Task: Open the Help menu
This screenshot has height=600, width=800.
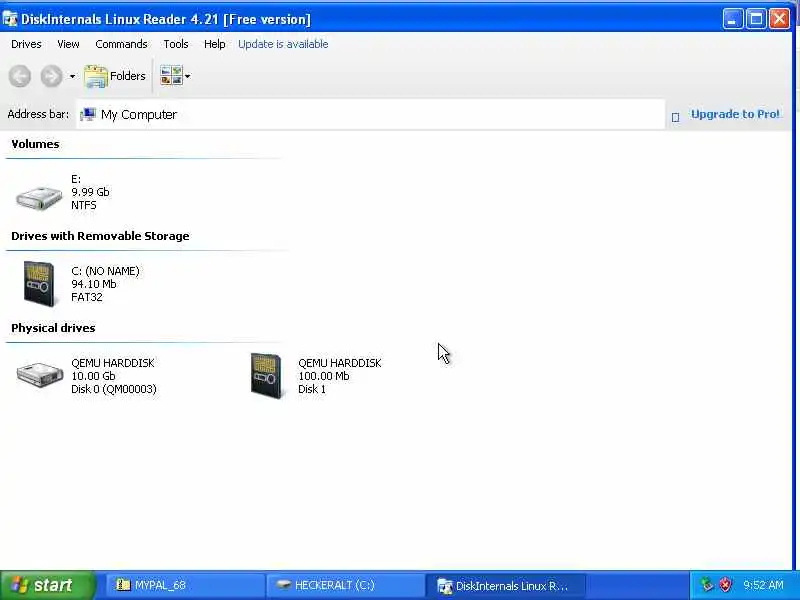Action: coord(214,44)
